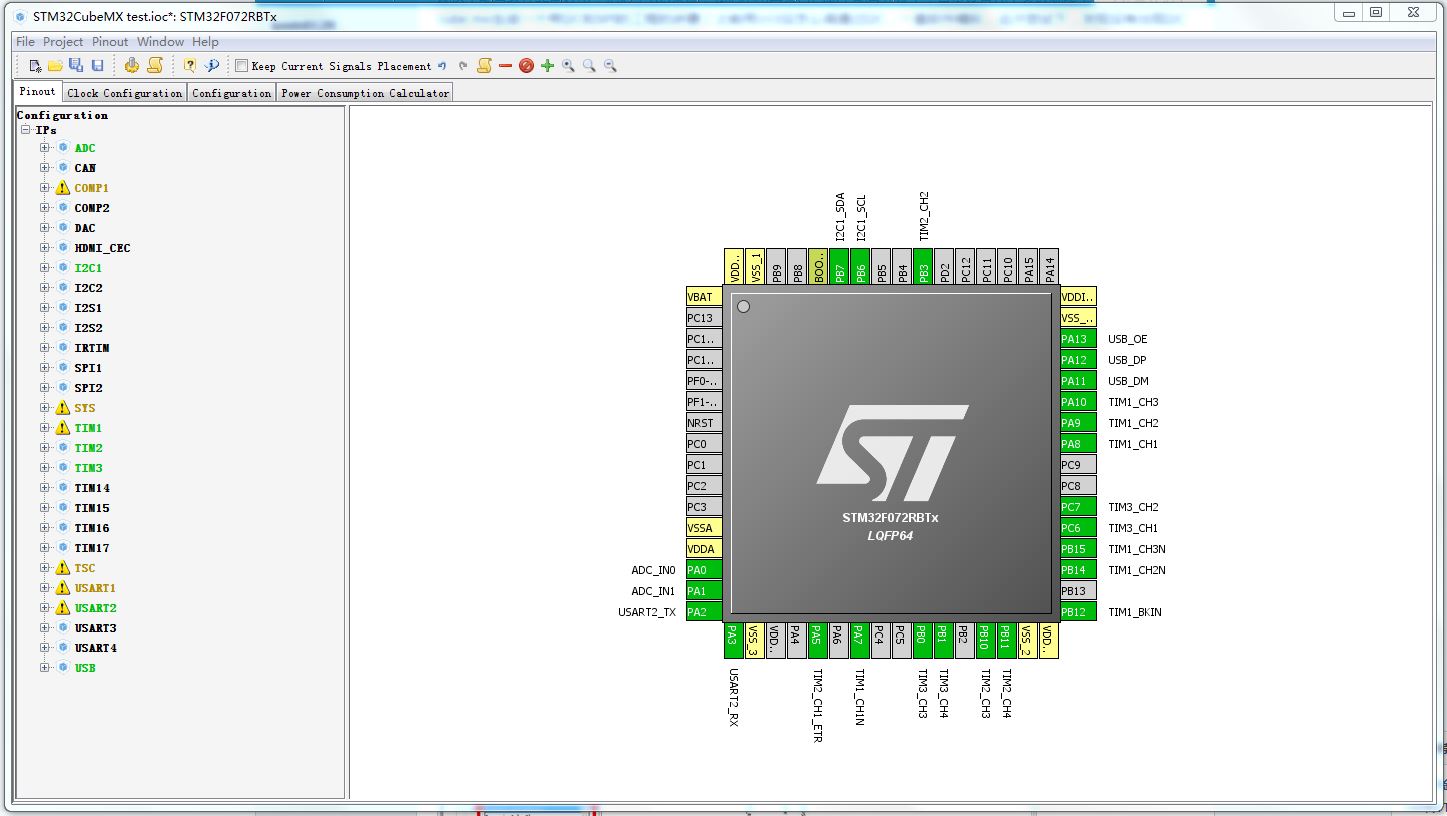Click pin PA5 on the chip

point(818,640)
